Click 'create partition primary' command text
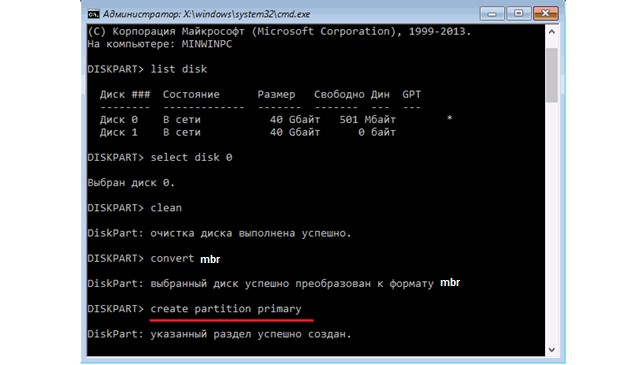The width and height of the screenshot is (638, 365). [226, 309]
